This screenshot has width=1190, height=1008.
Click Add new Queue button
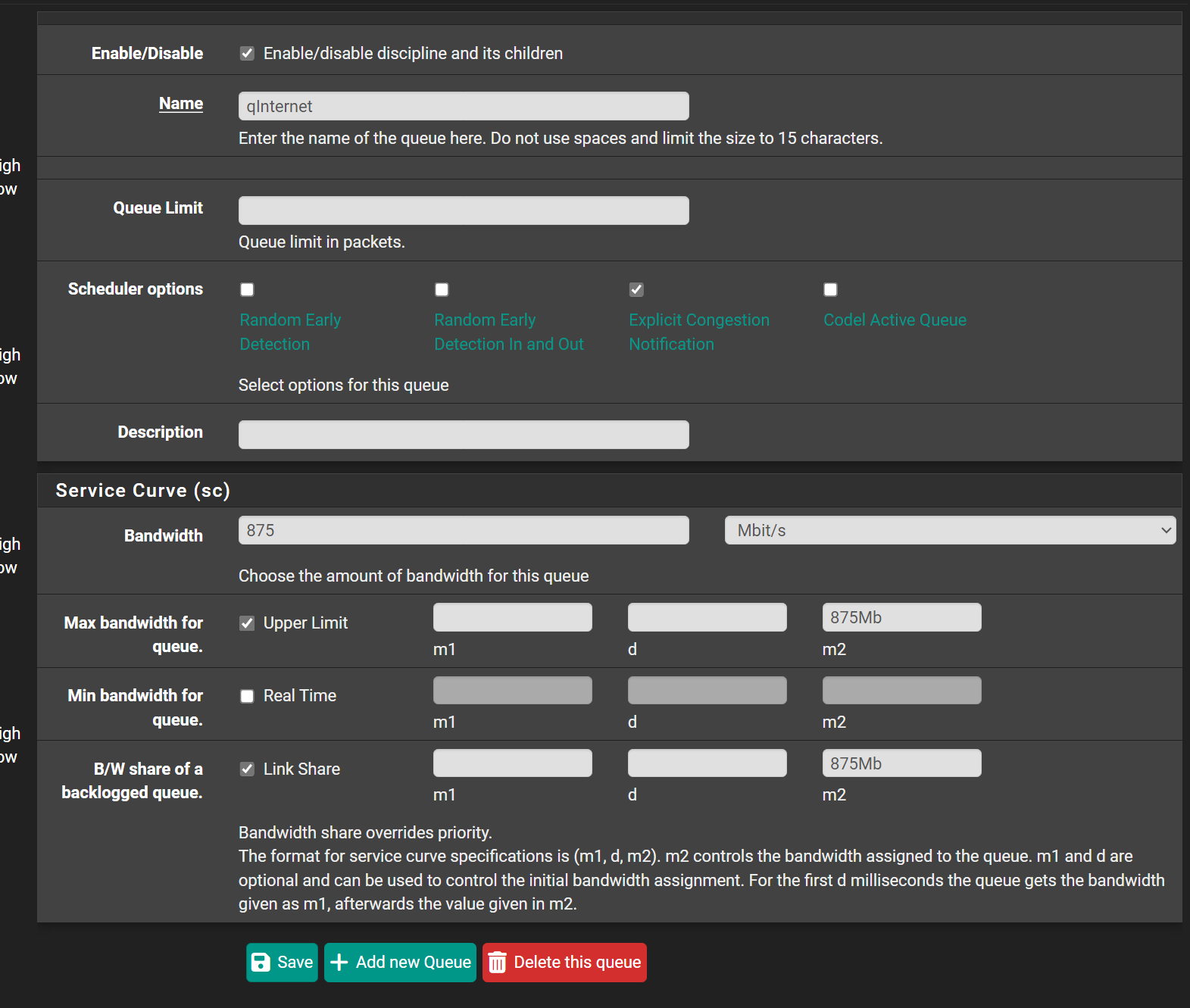[x=400, y=963]
